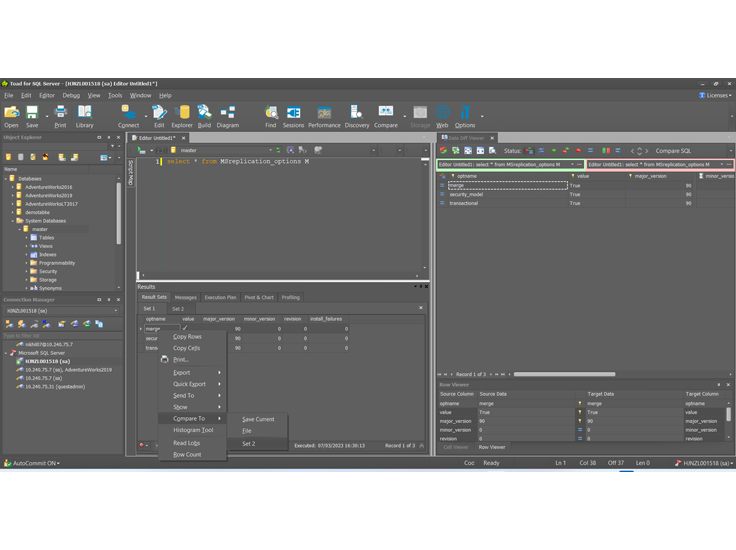Click the Print toolbar icon

[60, 116]
